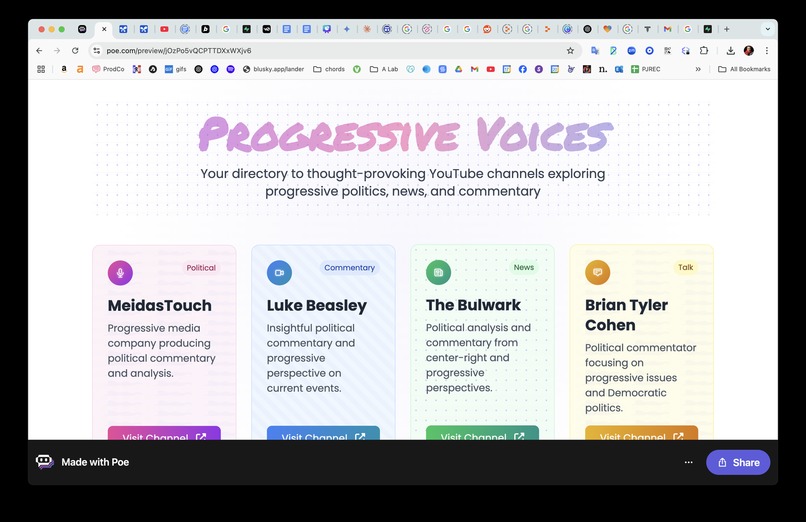This screenshot has height=522, width=806.
Task: Open the Chrome three-dot menu
Action: [766, 50]
